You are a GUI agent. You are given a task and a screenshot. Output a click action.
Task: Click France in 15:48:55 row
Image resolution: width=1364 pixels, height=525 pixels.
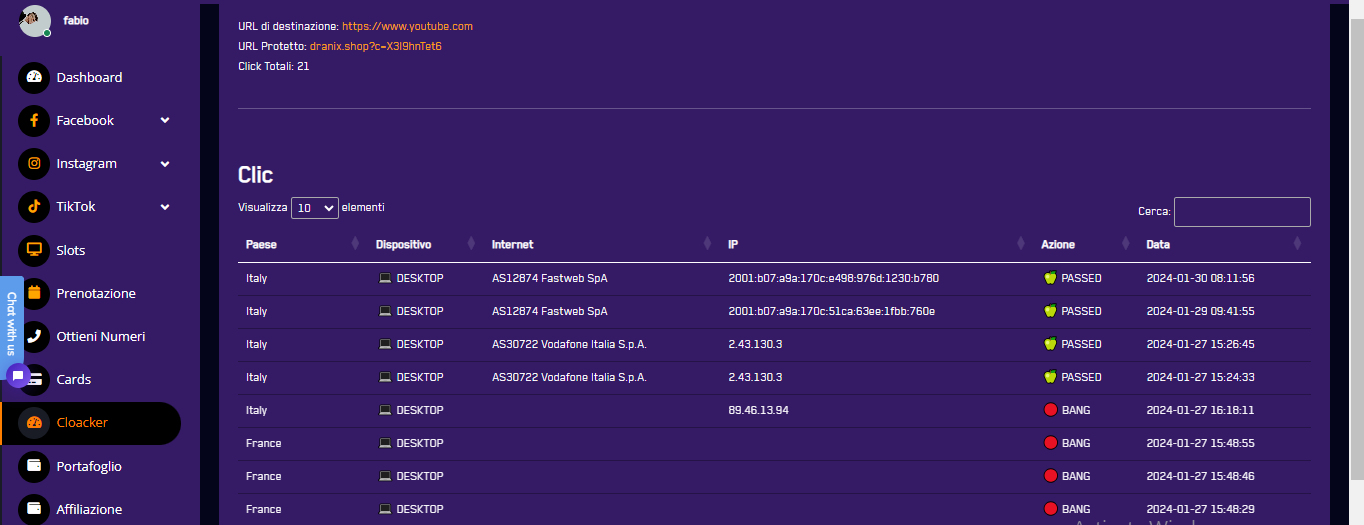pyautogui.click(x=263, y=443)
